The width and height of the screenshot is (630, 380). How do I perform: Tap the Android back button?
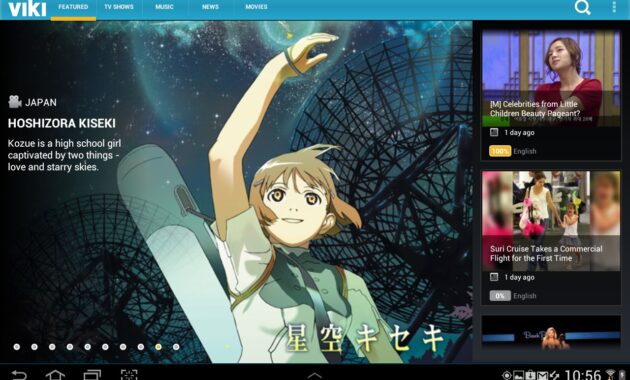(19, 375)
